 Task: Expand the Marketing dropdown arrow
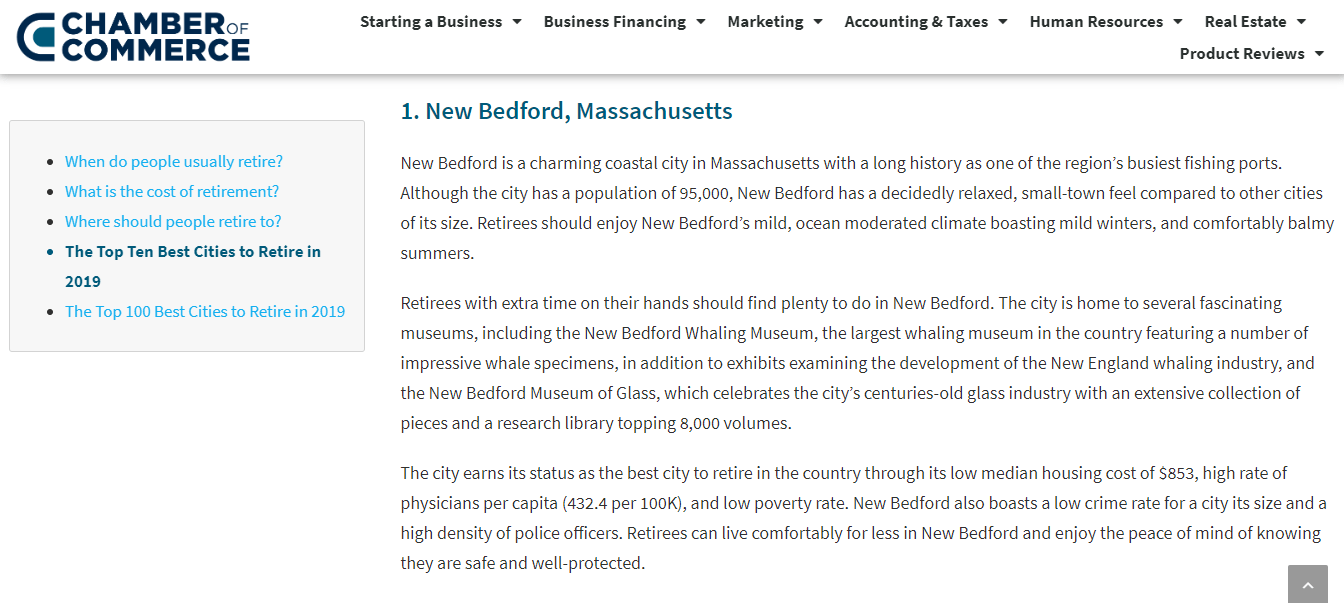pos(818,22)
